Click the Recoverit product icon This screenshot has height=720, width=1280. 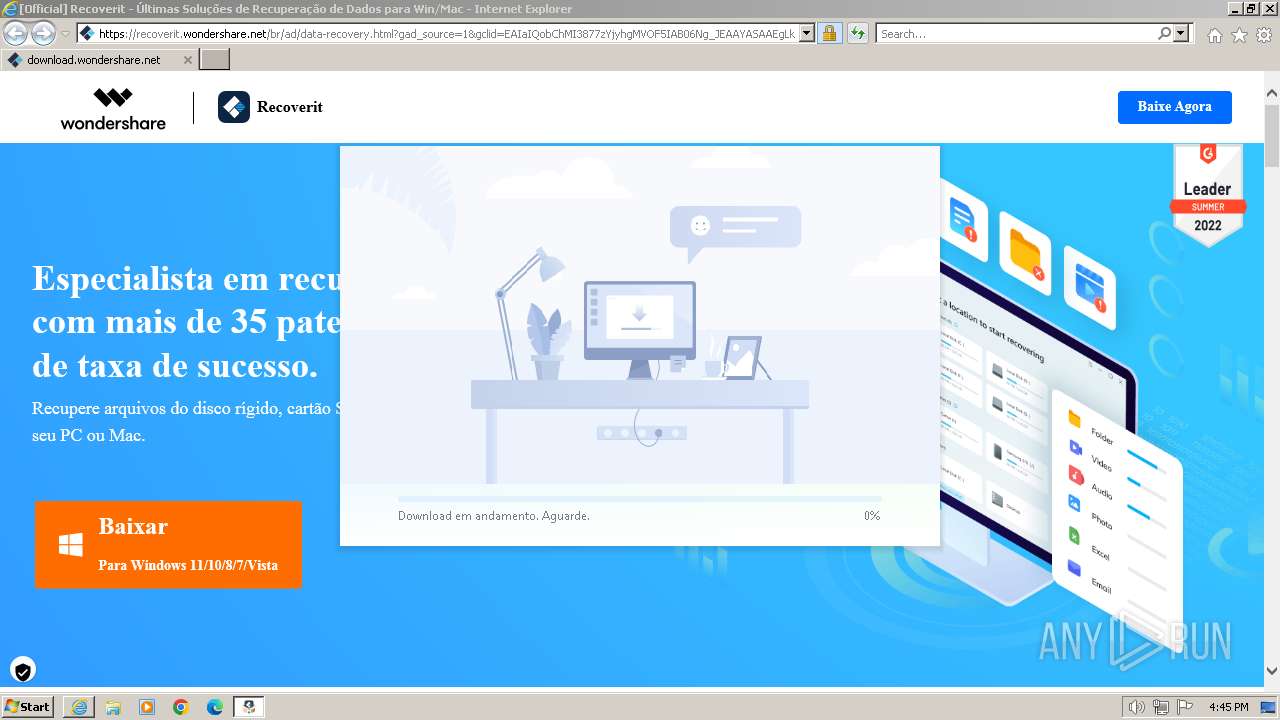click(x=234, y=107)
